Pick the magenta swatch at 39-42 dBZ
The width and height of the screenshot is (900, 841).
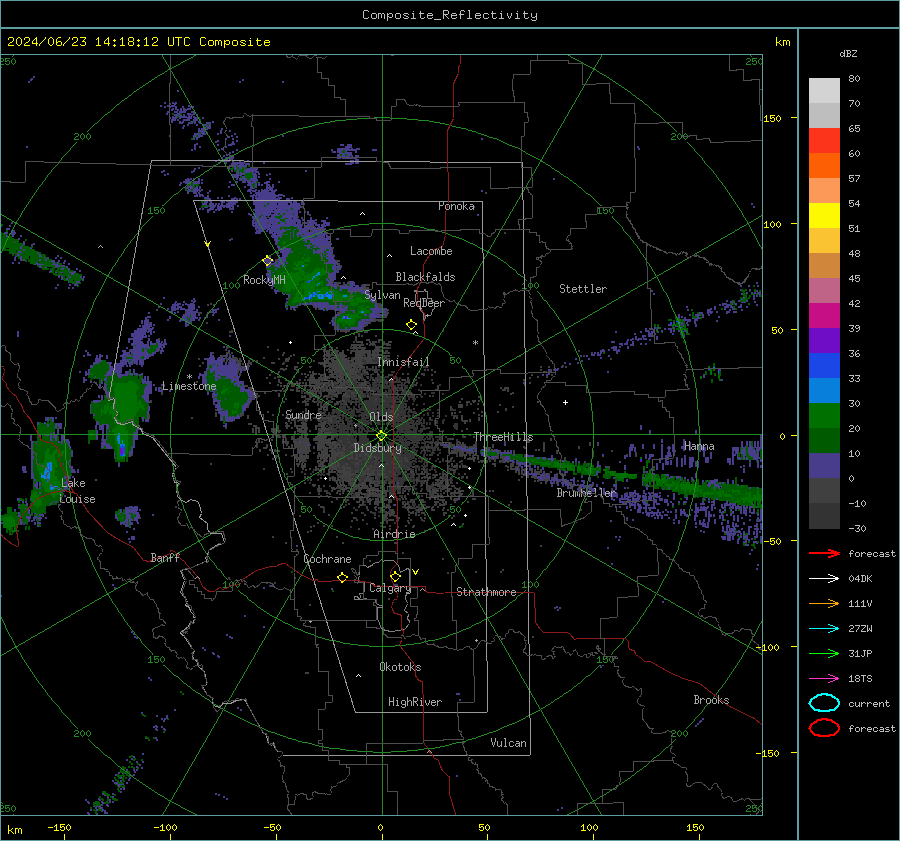[824, 316]
